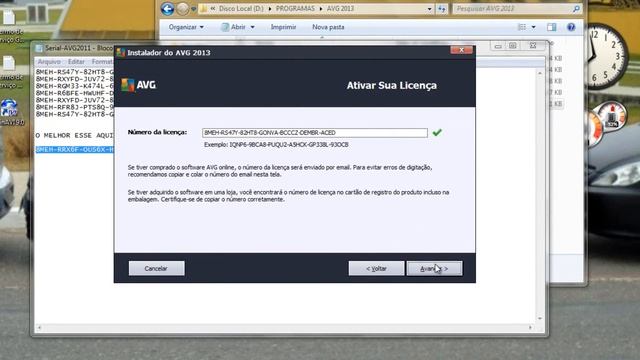Screen dimensions: 640x360
Task: Click into the Número da licença field
Action: click(x=315, y=133)
